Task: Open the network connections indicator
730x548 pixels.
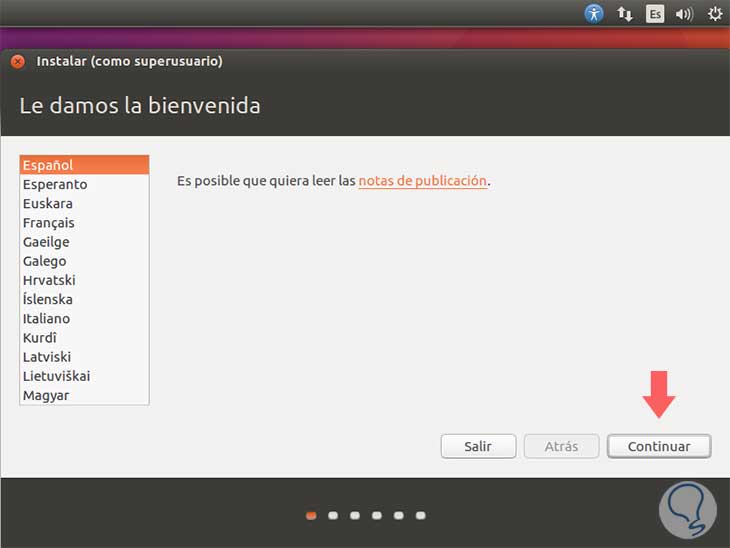Action: tap(624, 14)
